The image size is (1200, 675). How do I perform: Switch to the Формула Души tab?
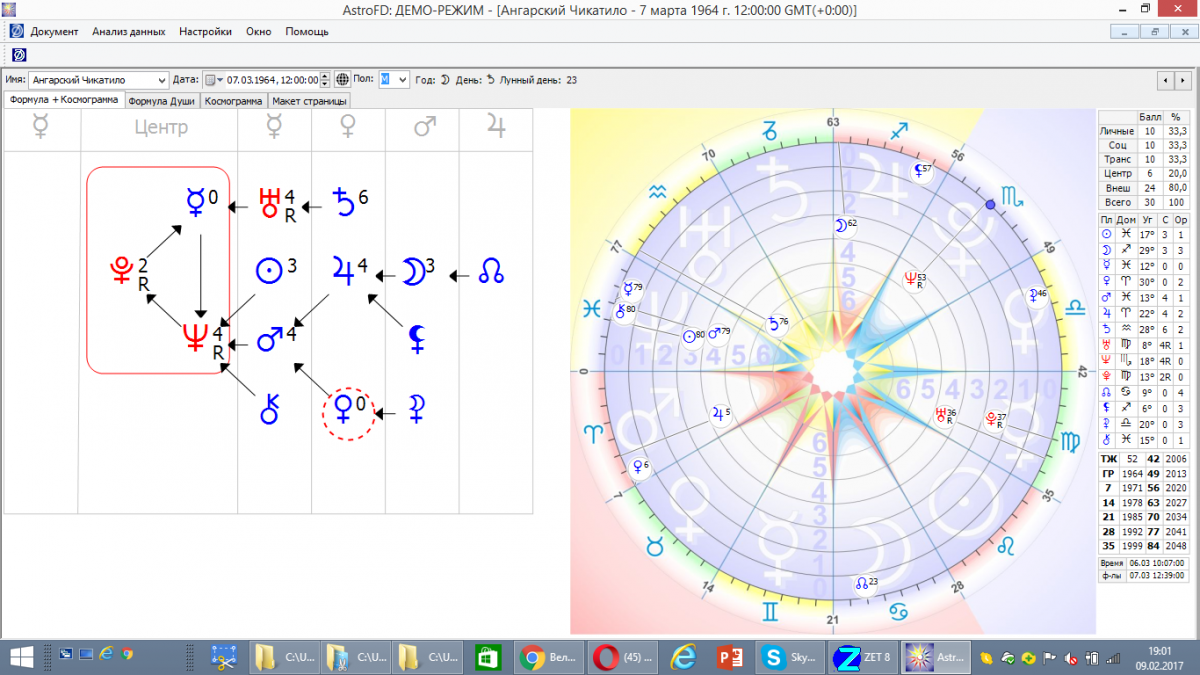point(162,101)
